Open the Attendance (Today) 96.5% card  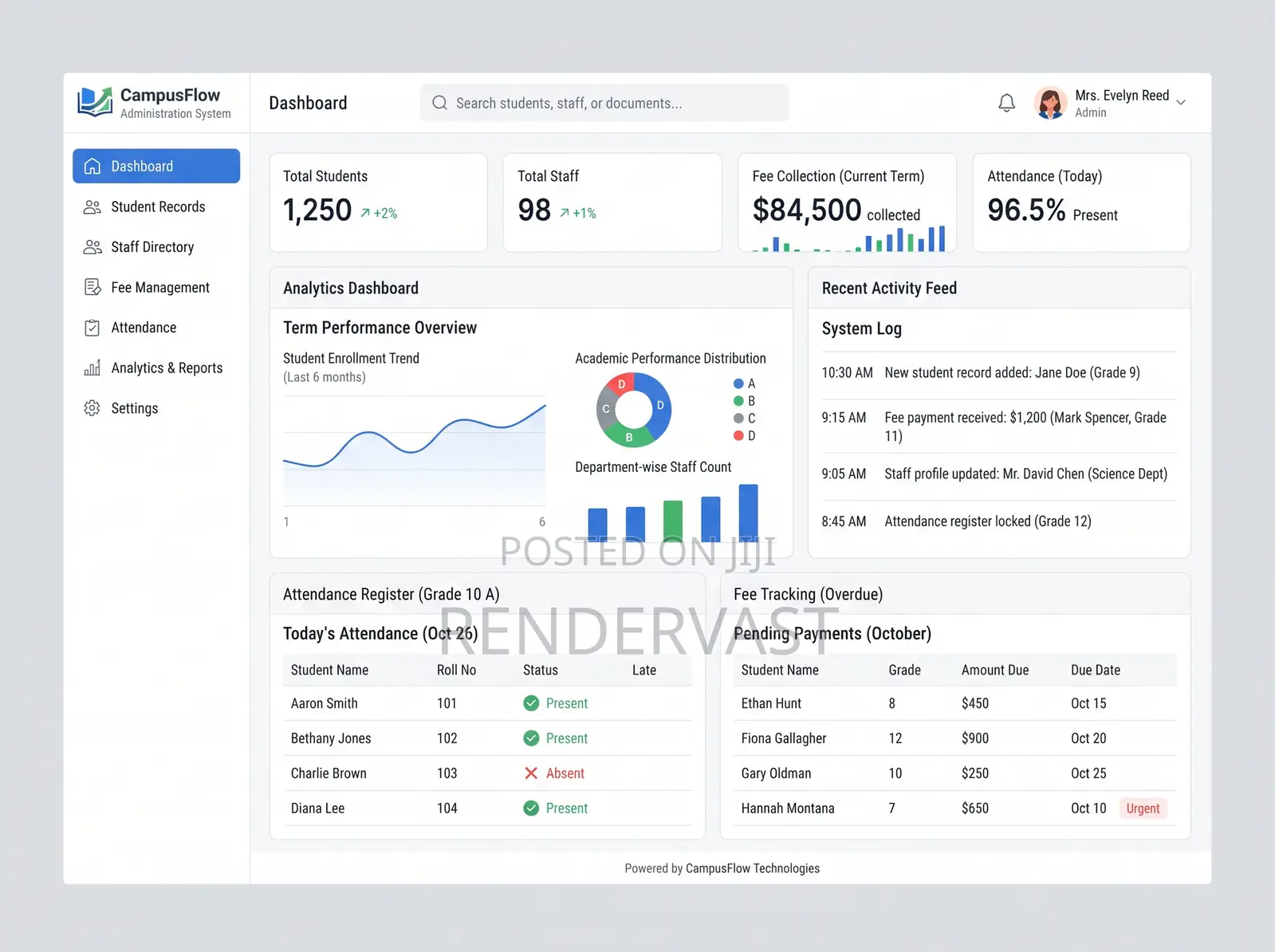(x=1081, y=203)
